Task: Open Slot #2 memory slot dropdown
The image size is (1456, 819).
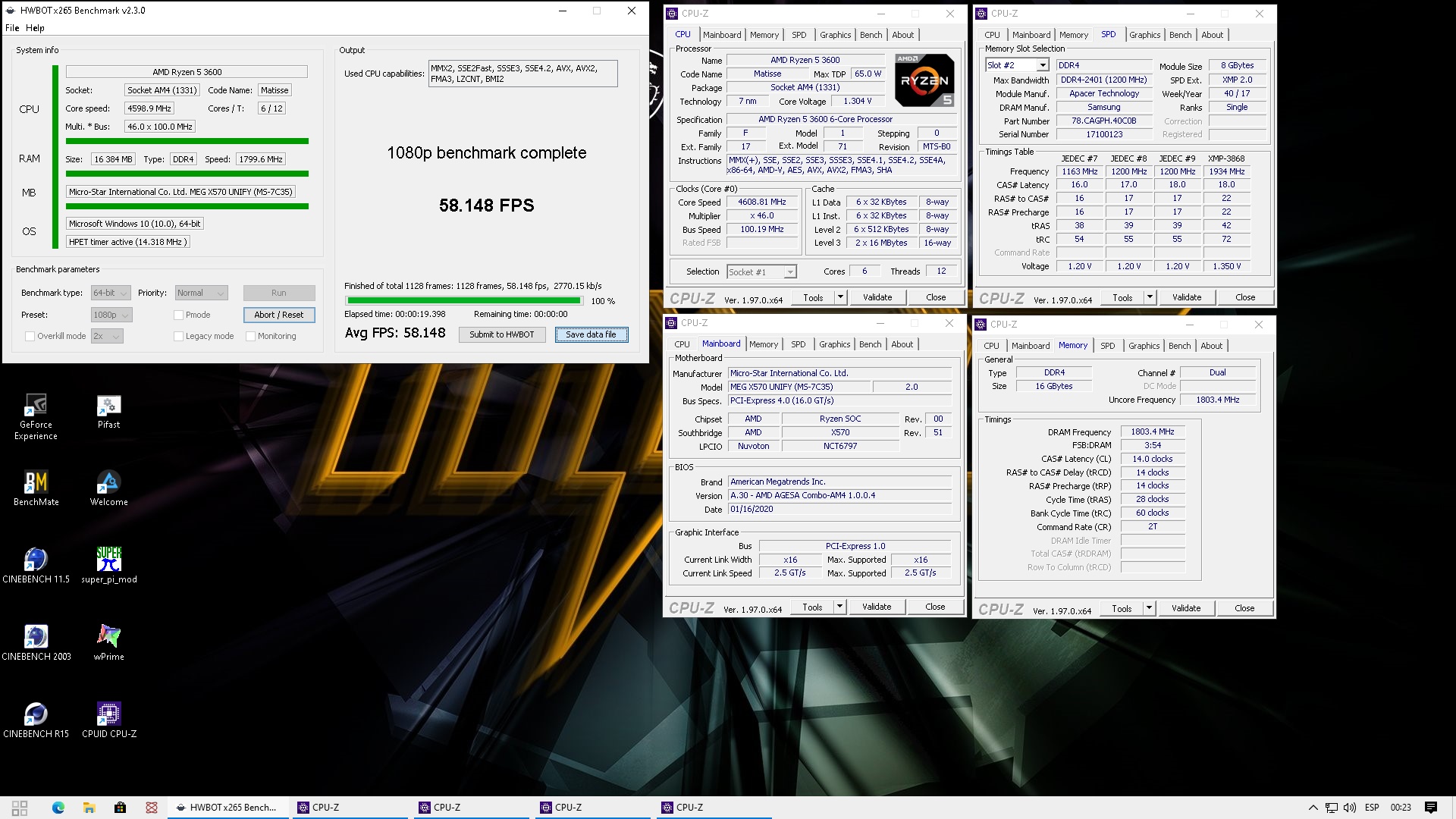Action: pos(1016,65)
